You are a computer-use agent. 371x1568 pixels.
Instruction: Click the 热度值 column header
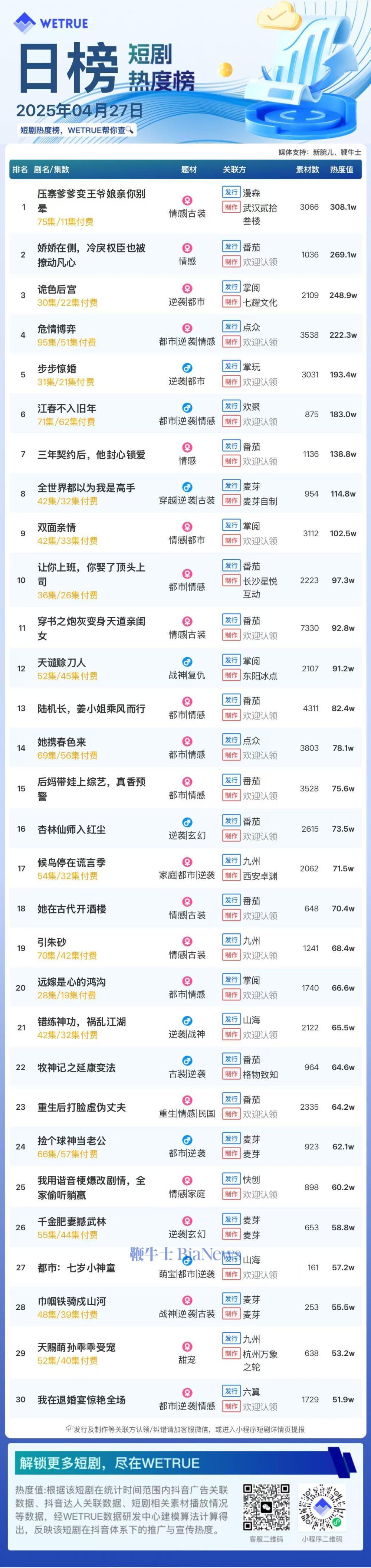[x=342, y=170]
